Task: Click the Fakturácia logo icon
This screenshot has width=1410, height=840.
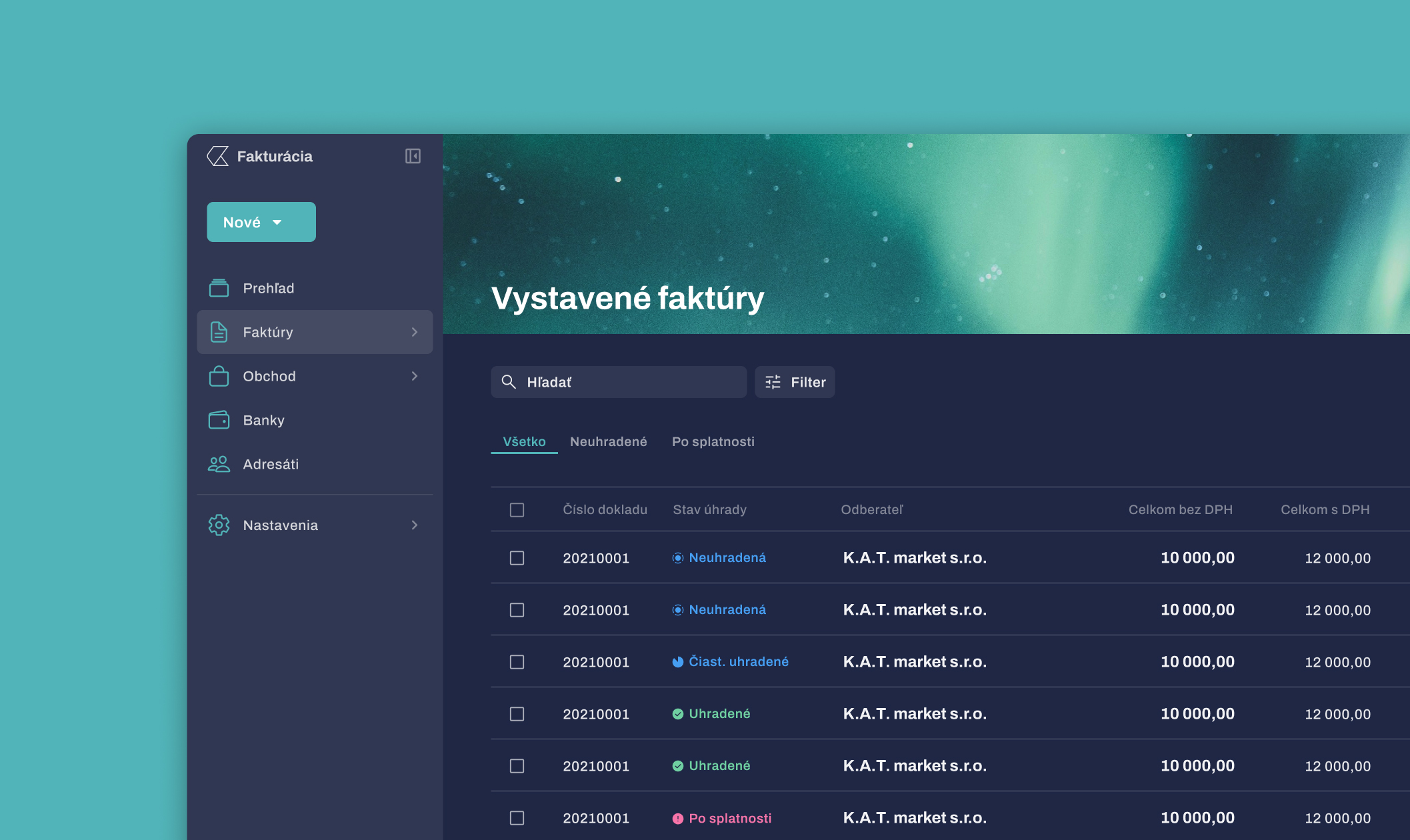Action: pos(218,156)
